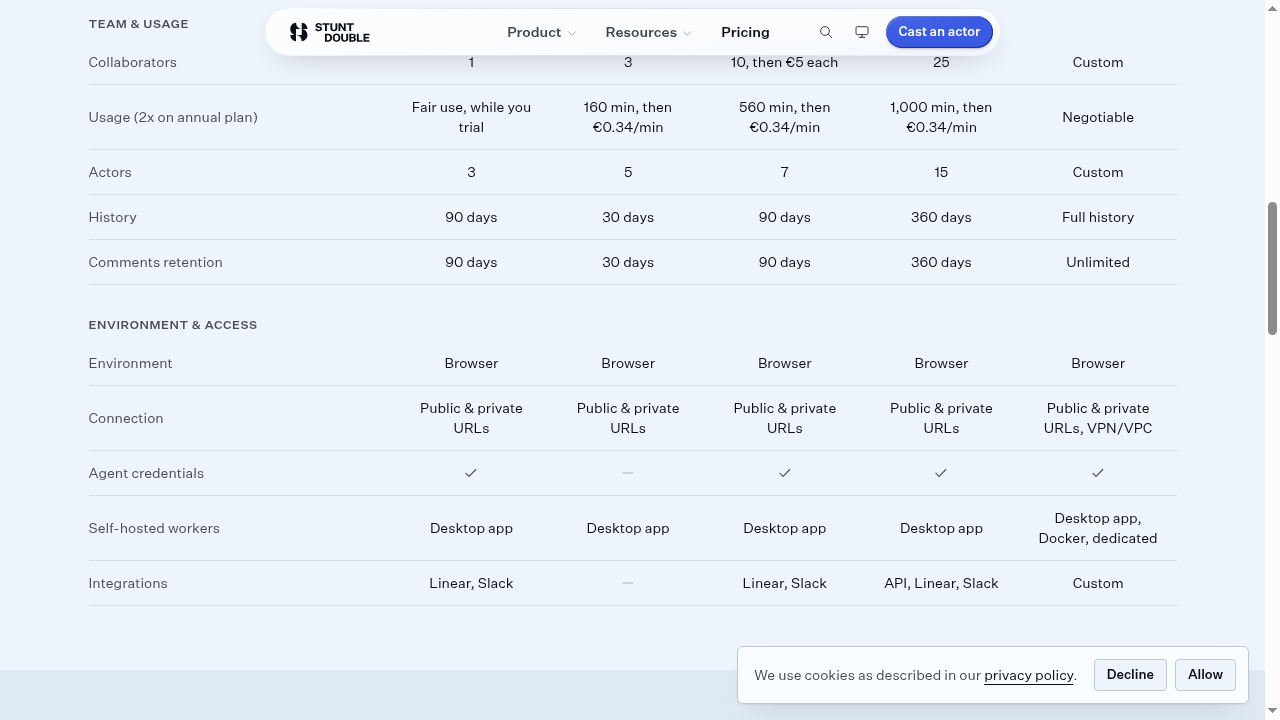The height and width of the screenshot is (720, 1280).
Task: Select the Negotiable usage cell
Action: [1098, 117]
